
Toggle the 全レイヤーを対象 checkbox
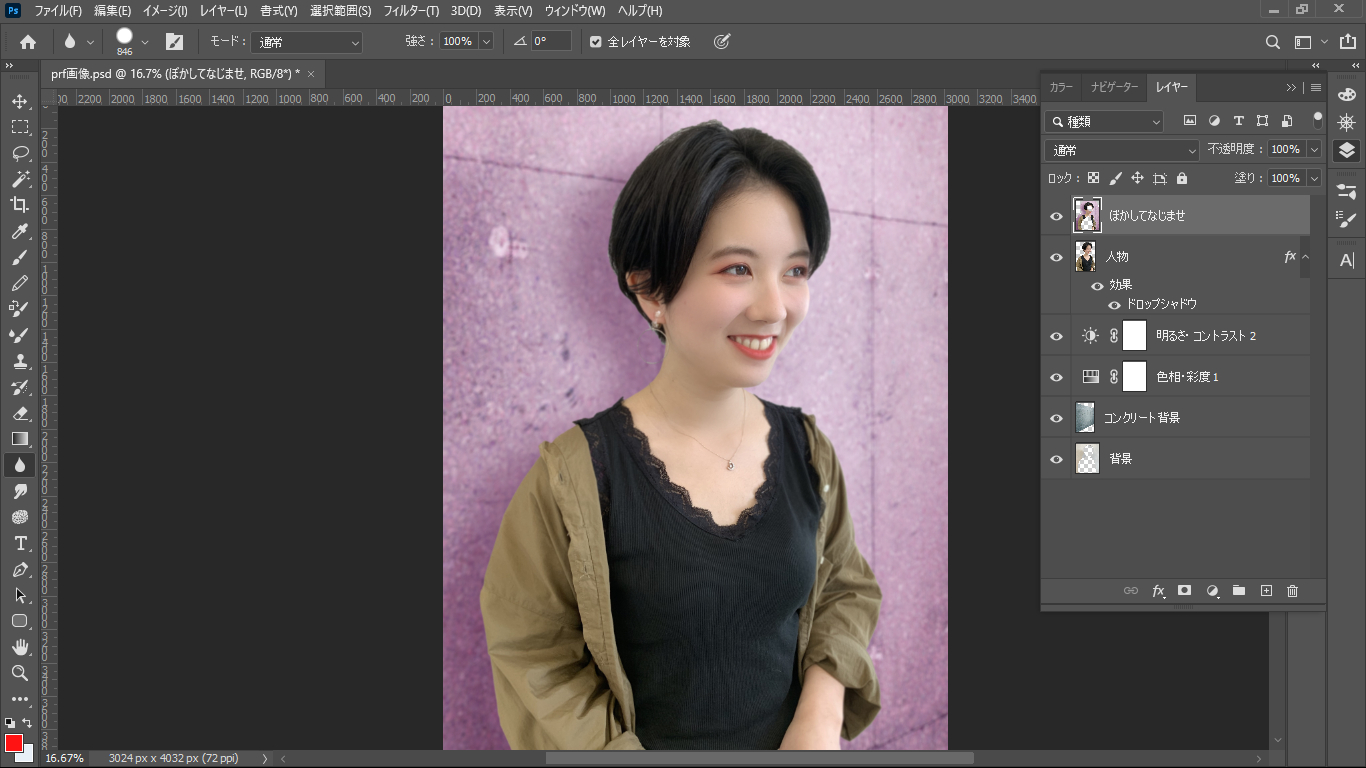(x=596, y=42)
